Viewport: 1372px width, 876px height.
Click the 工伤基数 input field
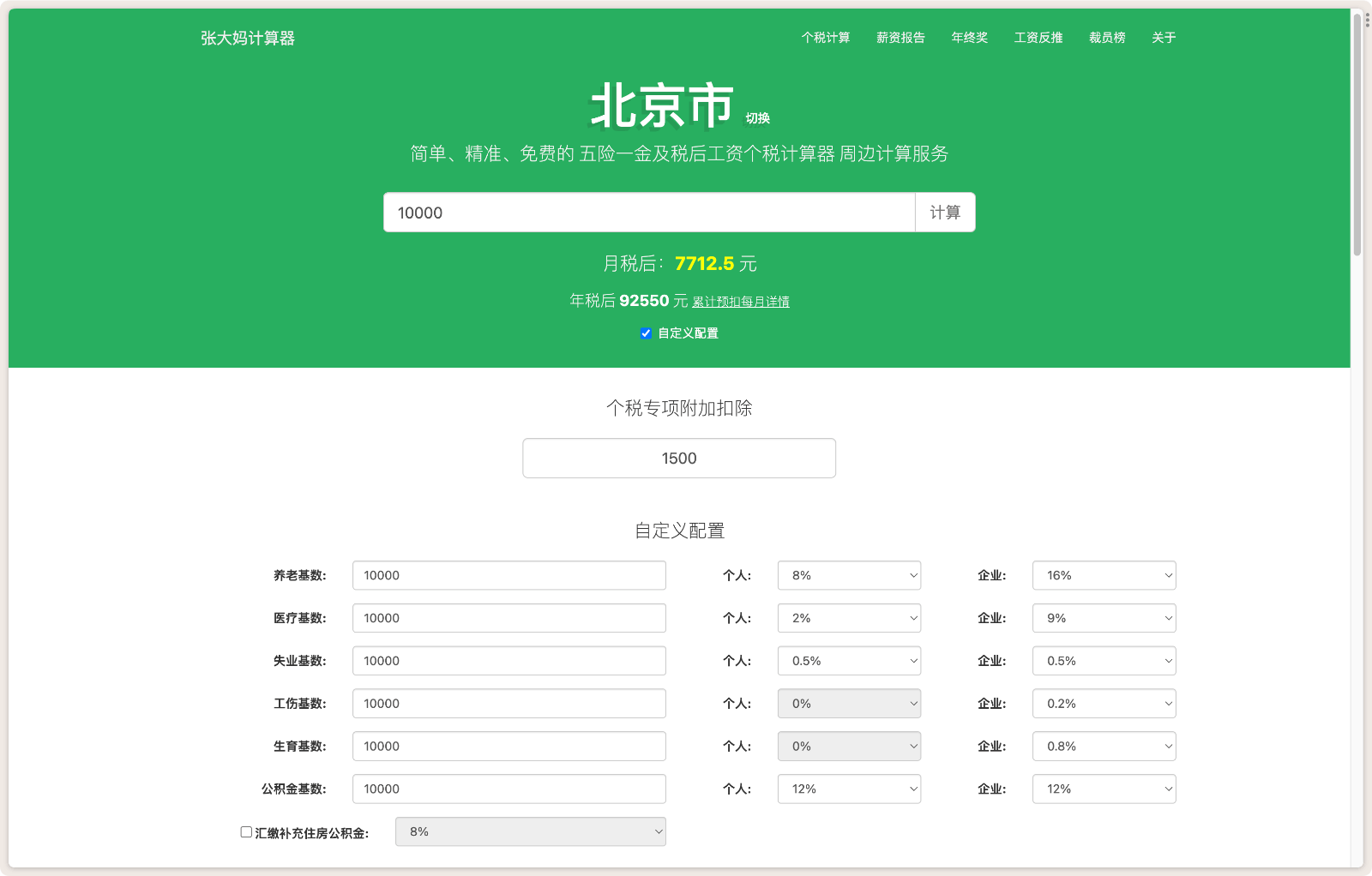pos(508,703)
